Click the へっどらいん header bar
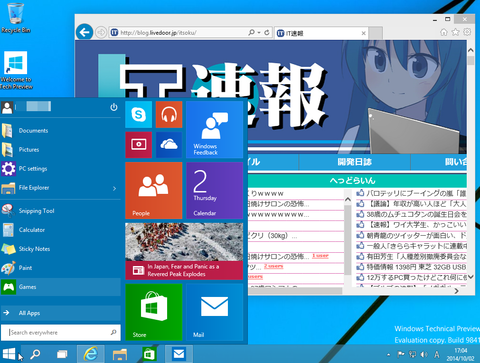Viewport: 480px width, 363px height. click(357, 181)
